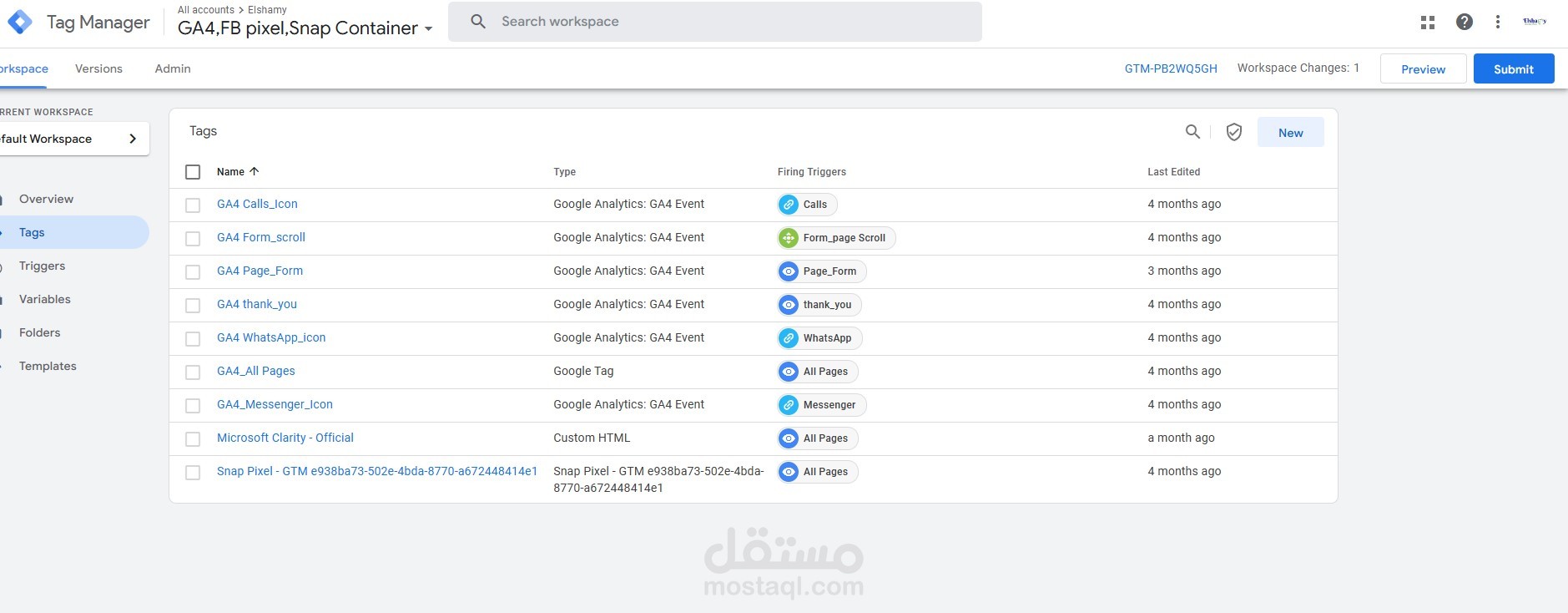Viewport: 1568px width, 613px height.
Task: Click the Tag Manager logo icon
Action: click(x=20, y=23)
